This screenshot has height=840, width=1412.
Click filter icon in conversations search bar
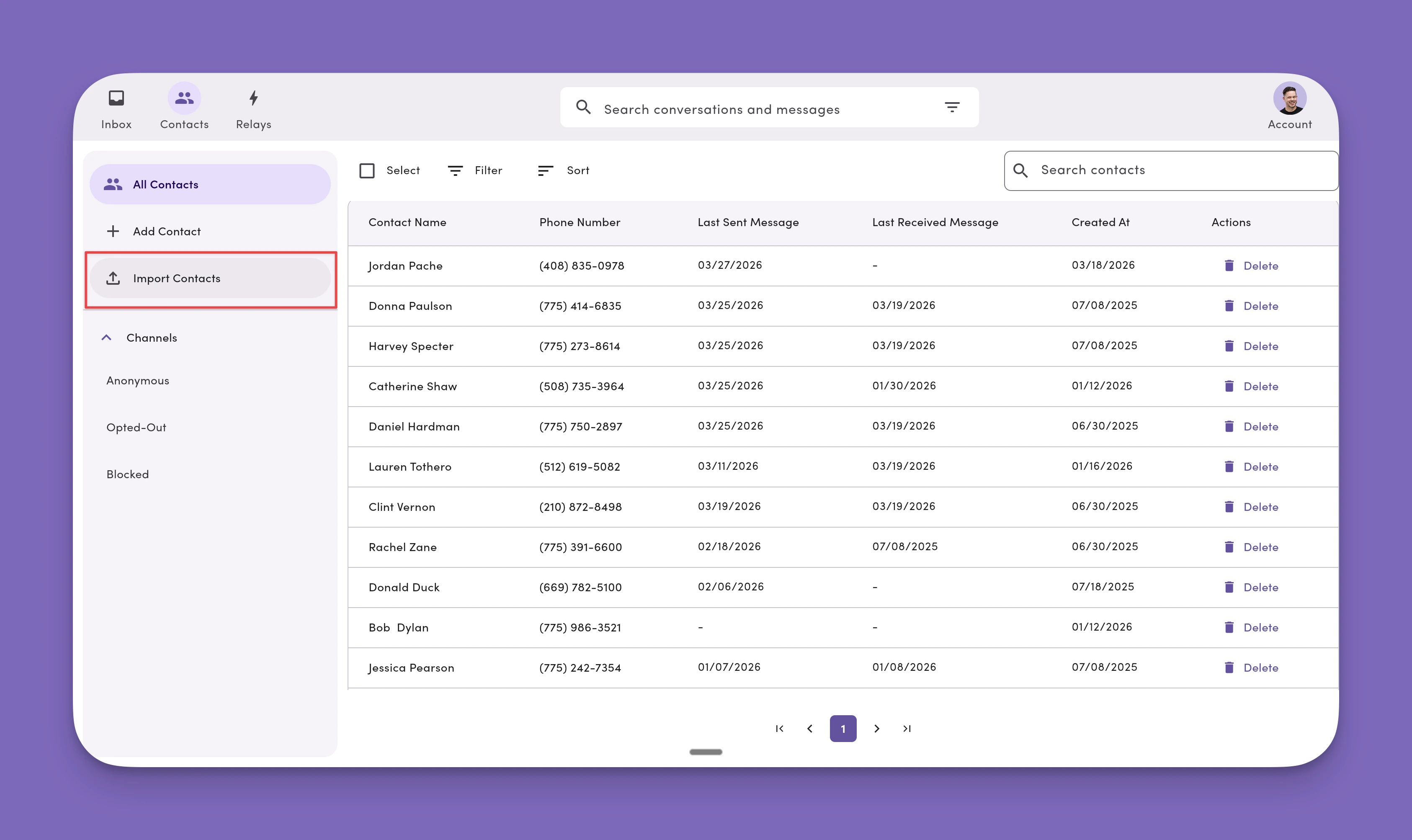click(x=952, y=107)
